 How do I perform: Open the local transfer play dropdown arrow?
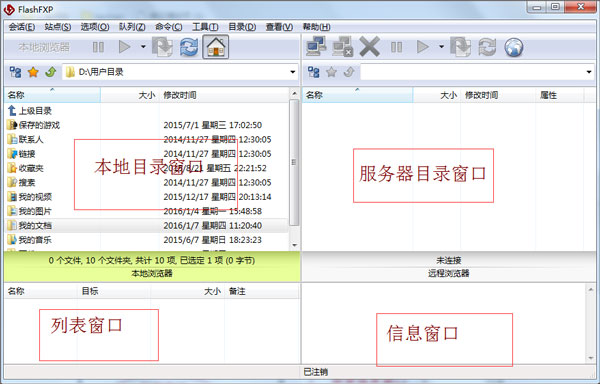pos(143,47)
